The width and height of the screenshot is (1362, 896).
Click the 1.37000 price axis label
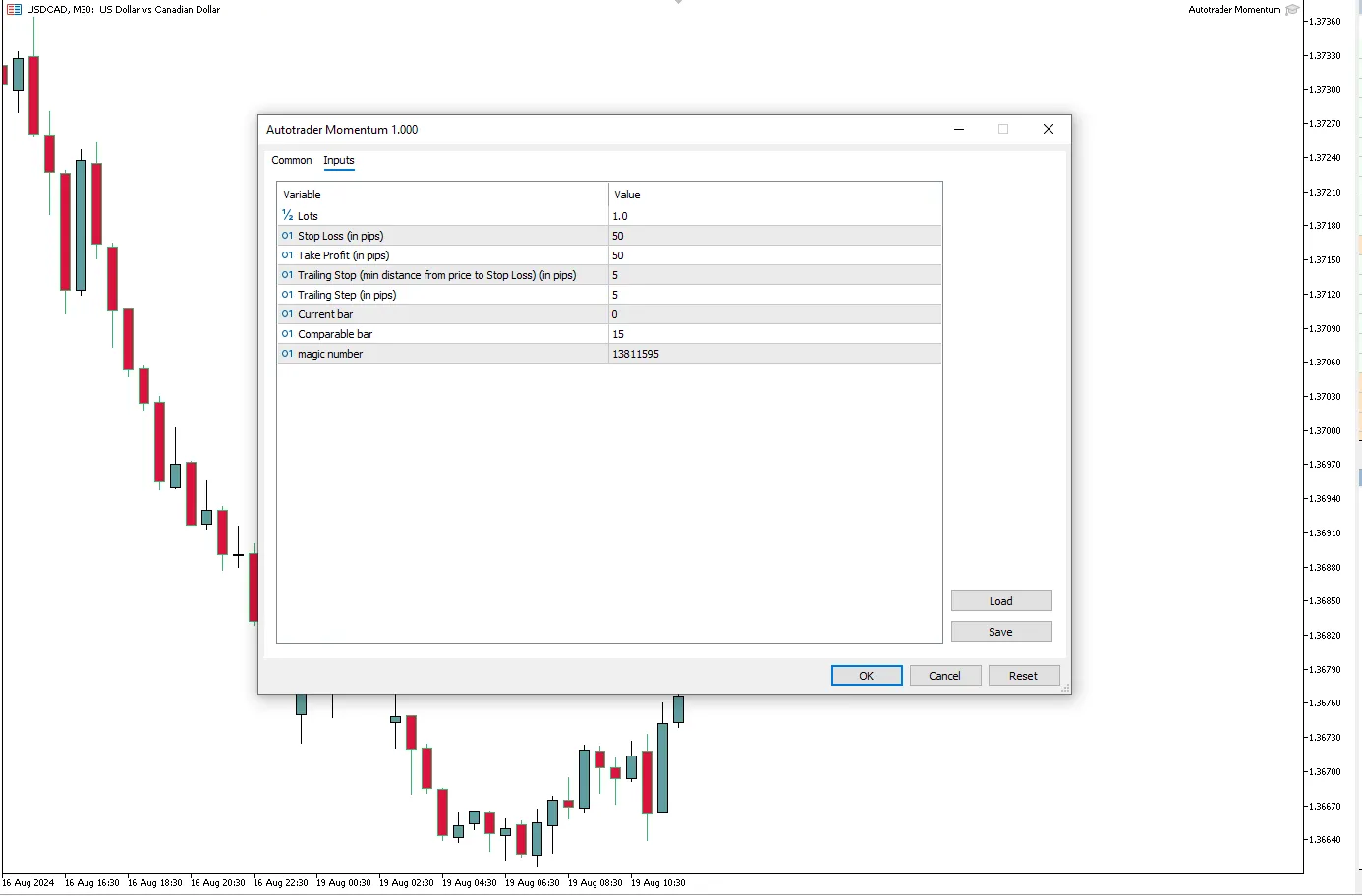1326,430
